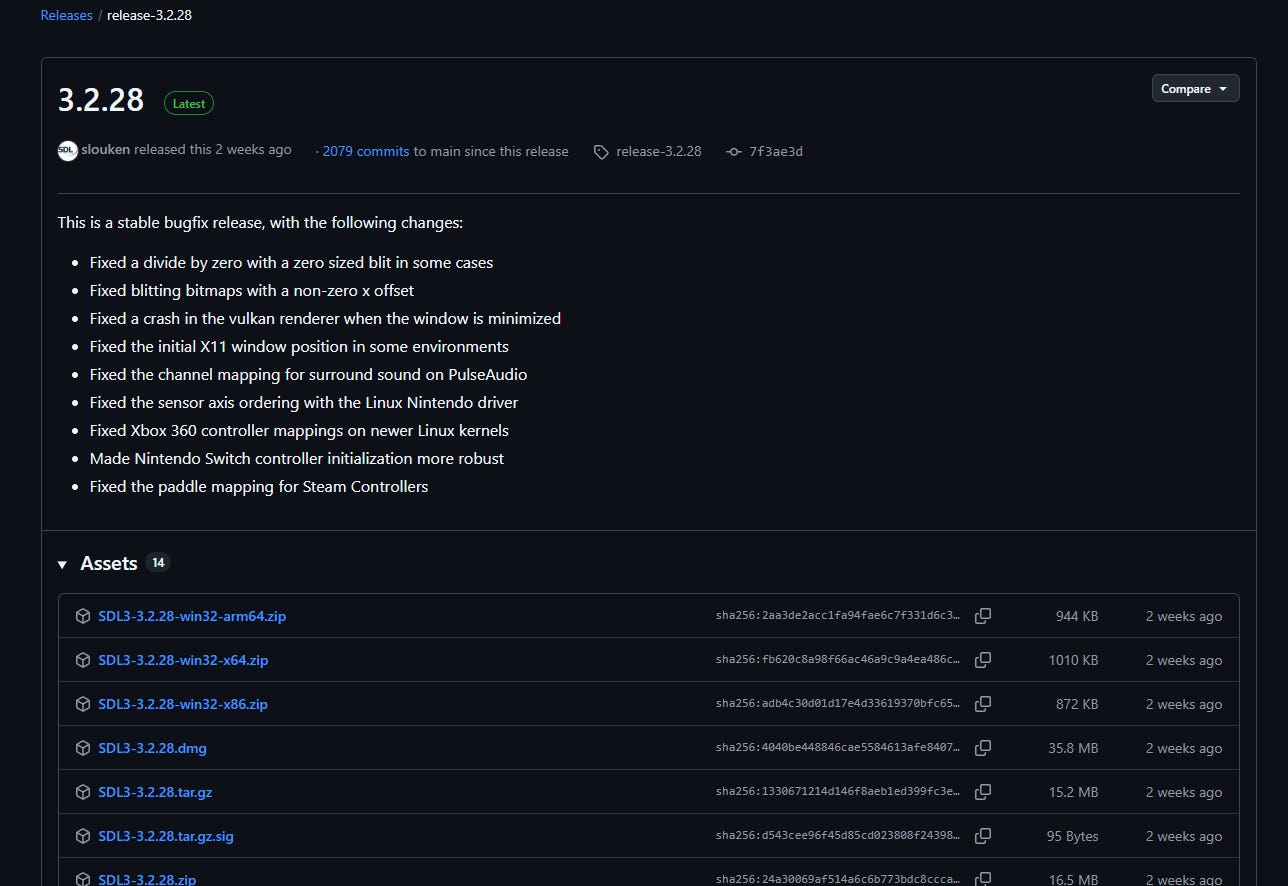Click 'Fixed a divide by zero' bullet

coord(291,262)
